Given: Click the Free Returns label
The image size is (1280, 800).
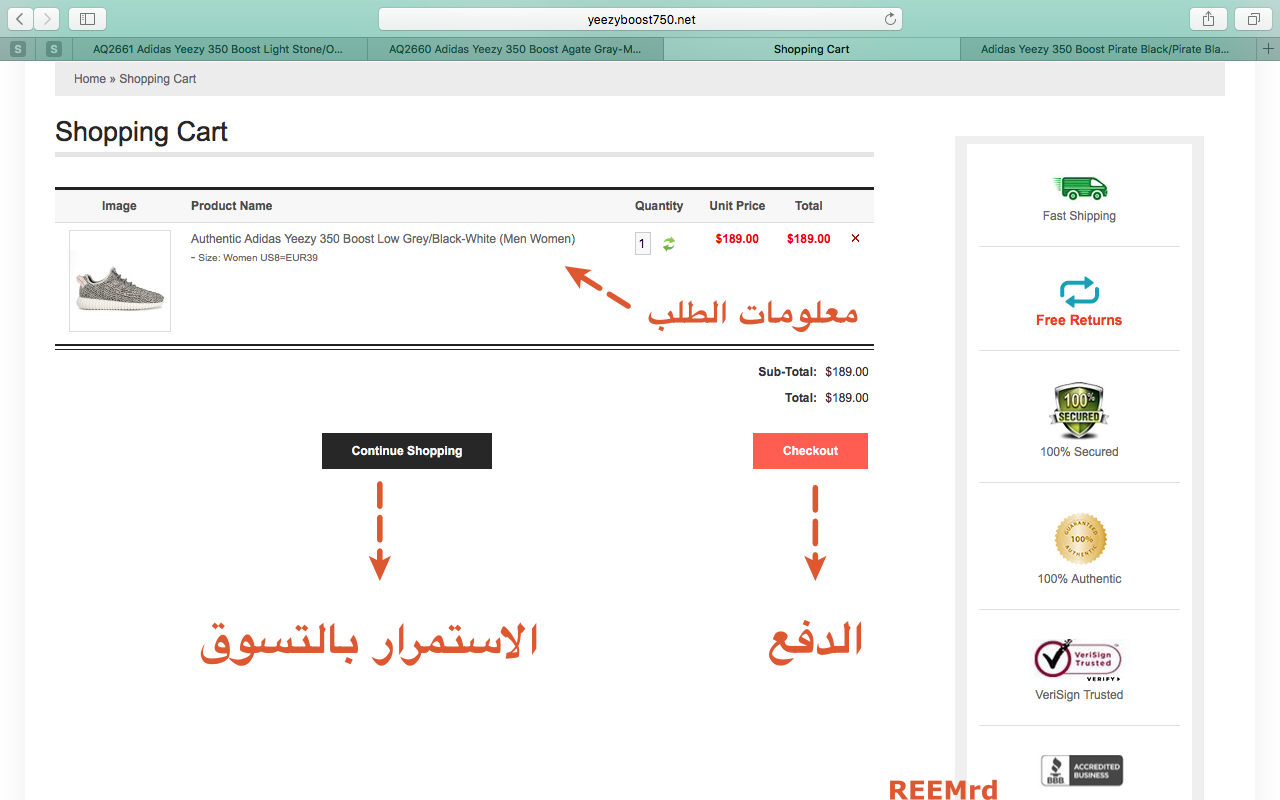Looking at the screenshot, I should pyautogui.click(x=1079, y=320).
